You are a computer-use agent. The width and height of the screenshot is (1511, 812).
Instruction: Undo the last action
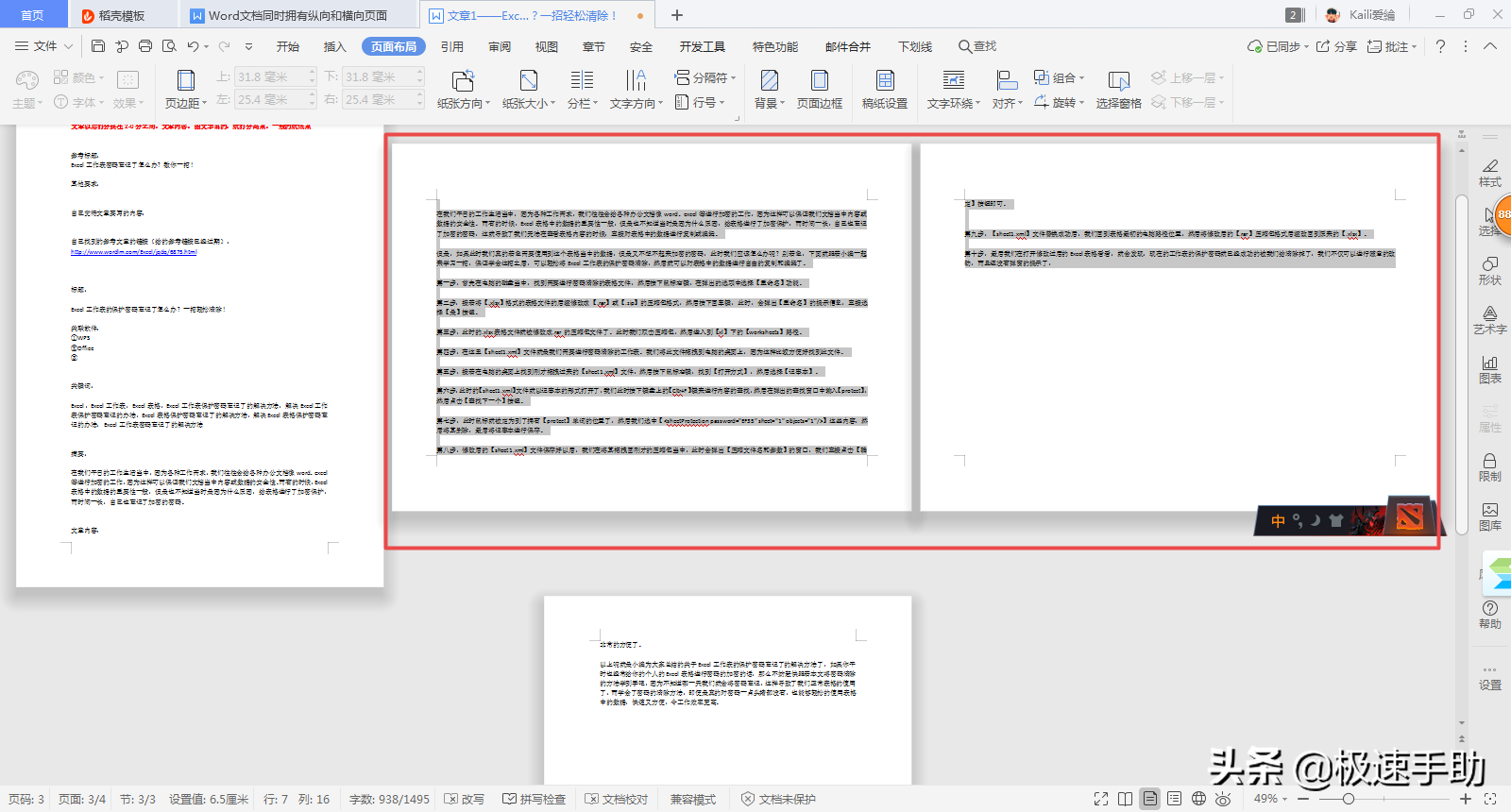pos(193,46)
